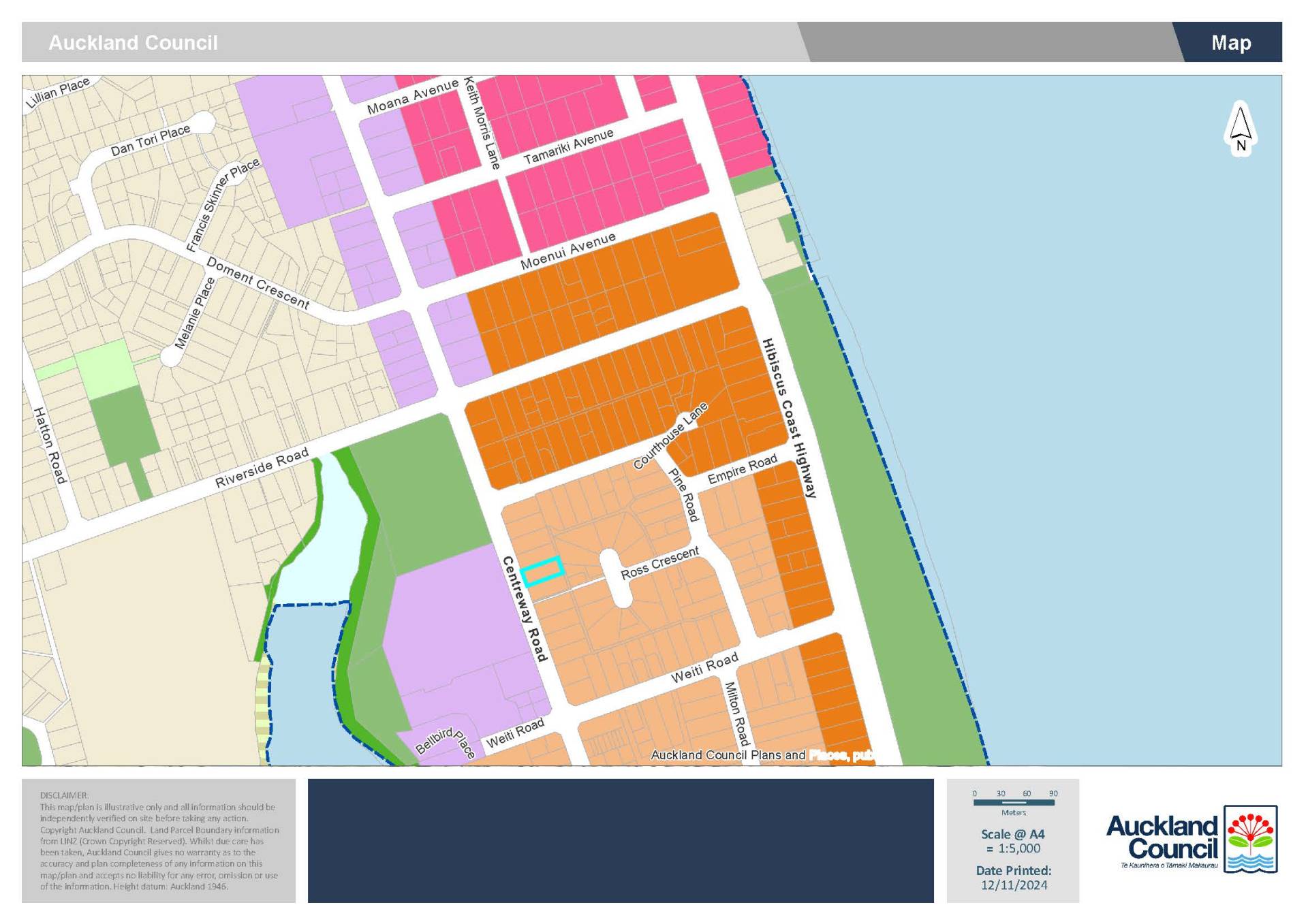Click the Tamariki Avenue label
1308x924 pixels.
click(x=568, y=146)
